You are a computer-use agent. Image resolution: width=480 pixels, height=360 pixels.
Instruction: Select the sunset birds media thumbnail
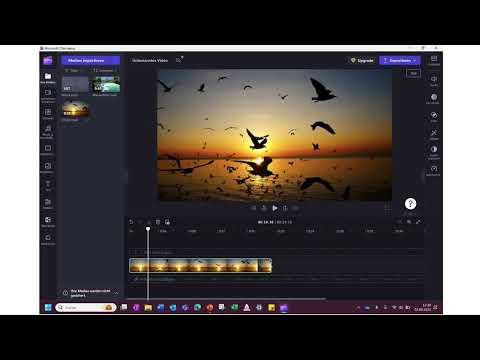tap(75, 109)
